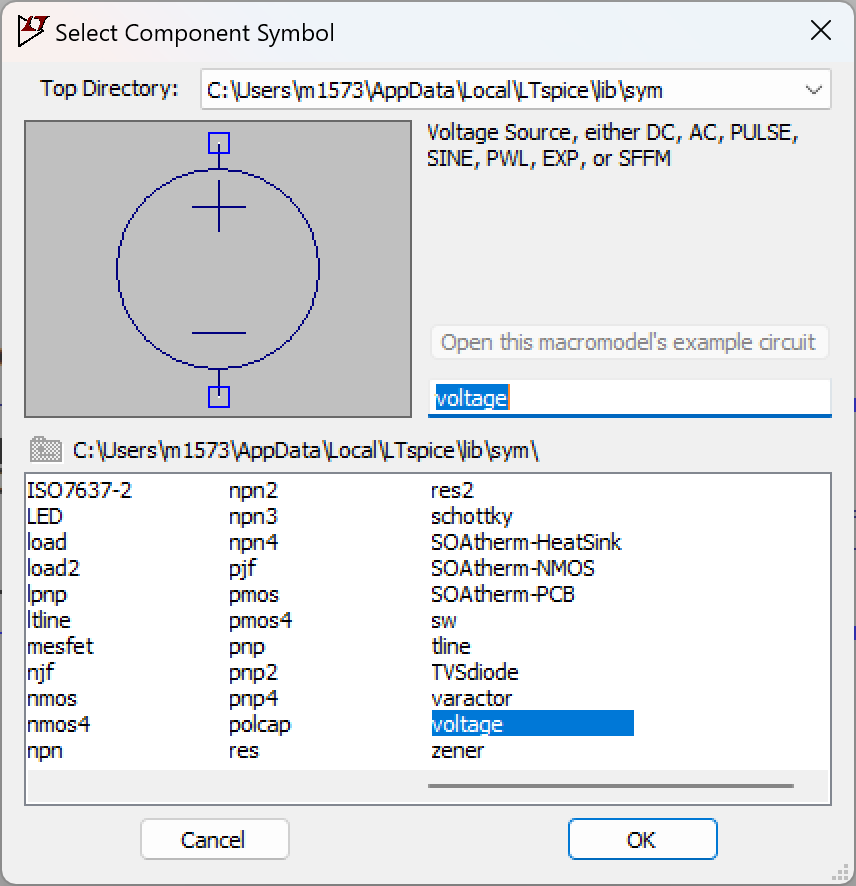
Task: Click the folder icon beside the directory path
Action: 44,449
